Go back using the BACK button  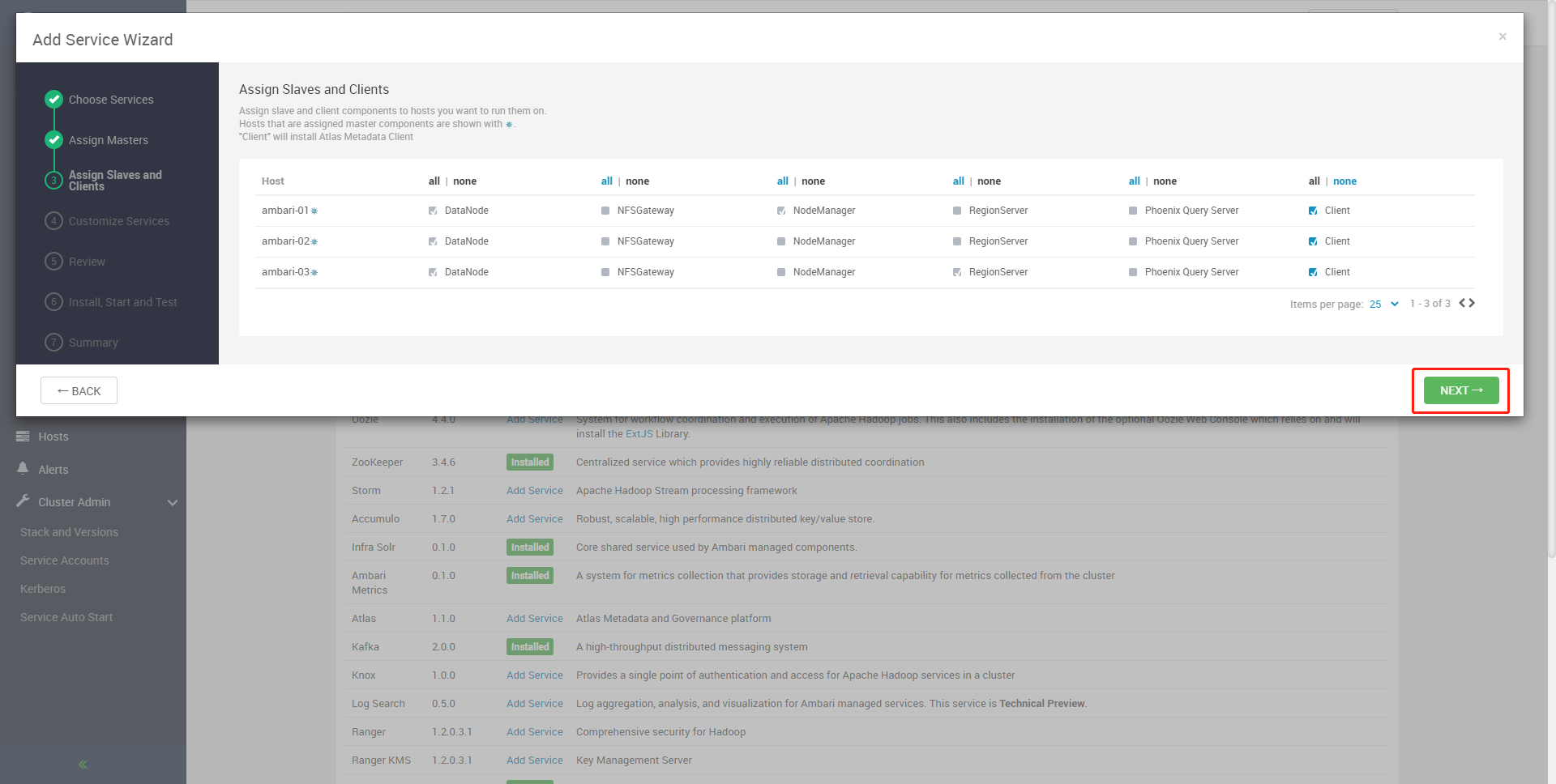point(79,390)
